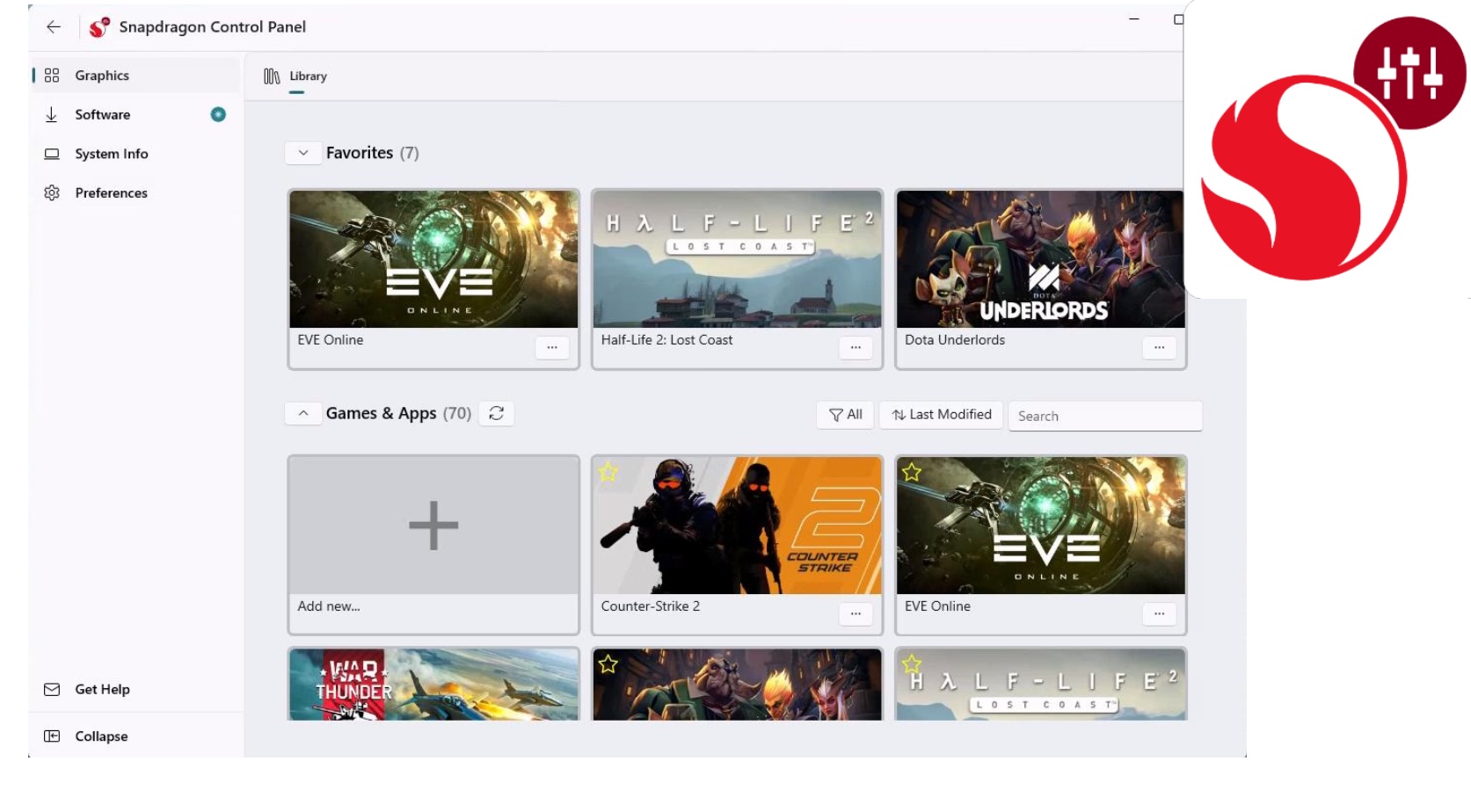
Task: Open Get Help from the sidebar
Action: [102, 690]
